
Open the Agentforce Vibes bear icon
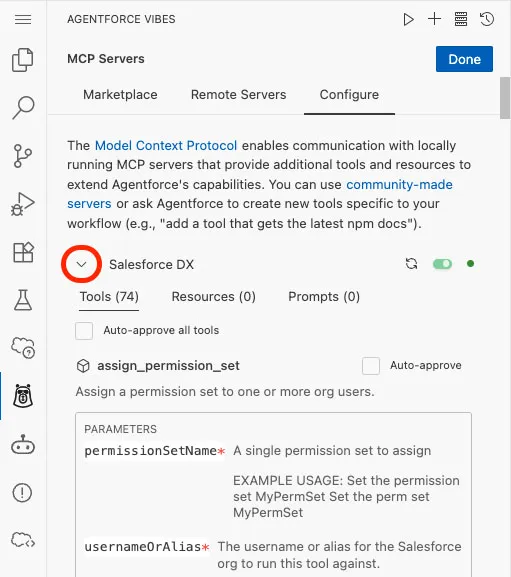click(x=23, y=396)
